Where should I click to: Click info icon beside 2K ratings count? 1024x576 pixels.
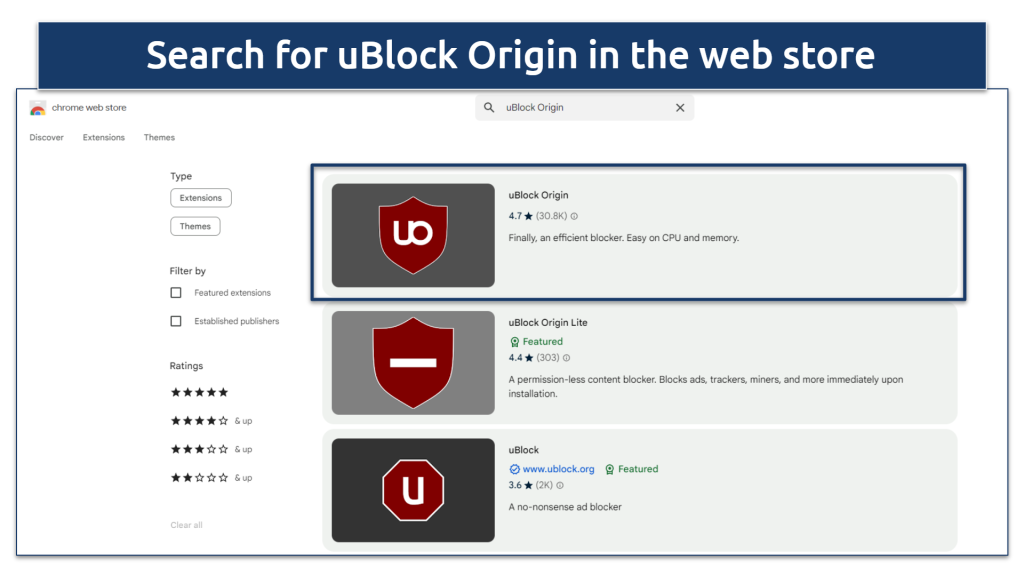pyautogui.click(x=560, y=486)
